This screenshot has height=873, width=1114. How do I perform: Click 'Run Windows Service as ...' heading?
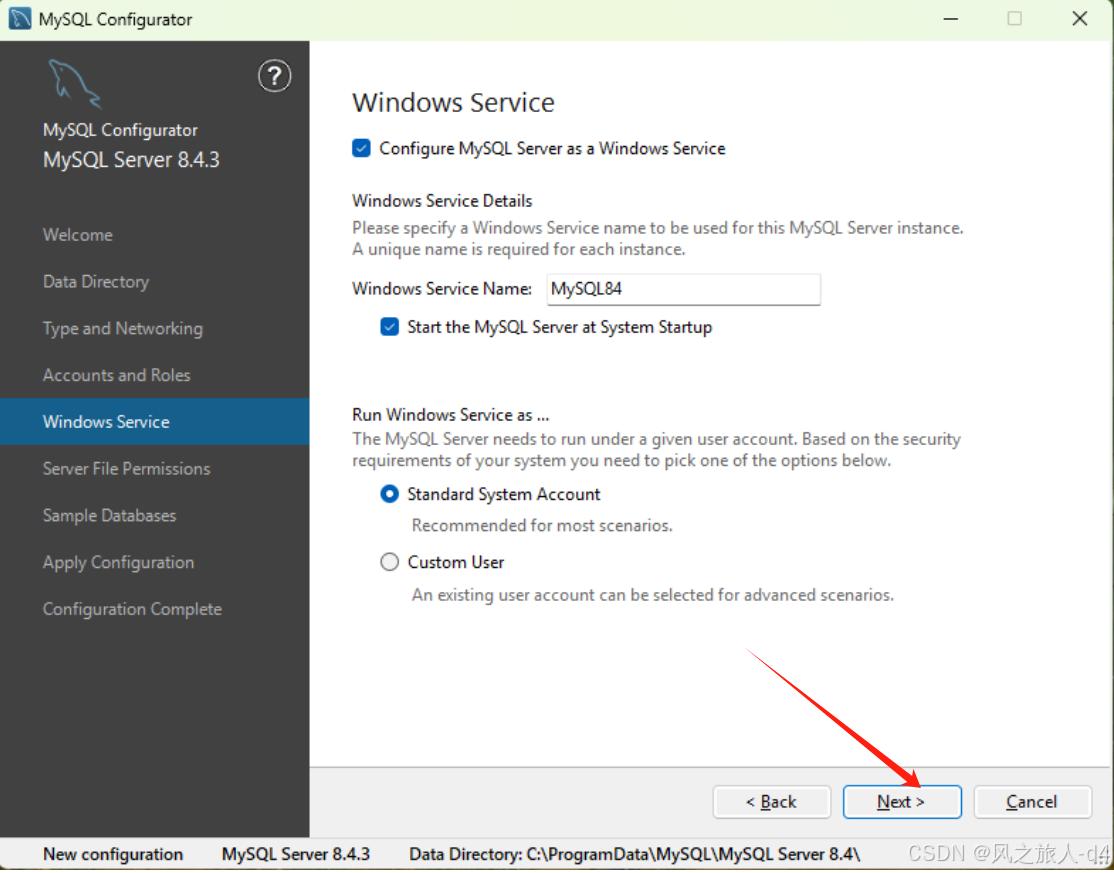point(450,415)
